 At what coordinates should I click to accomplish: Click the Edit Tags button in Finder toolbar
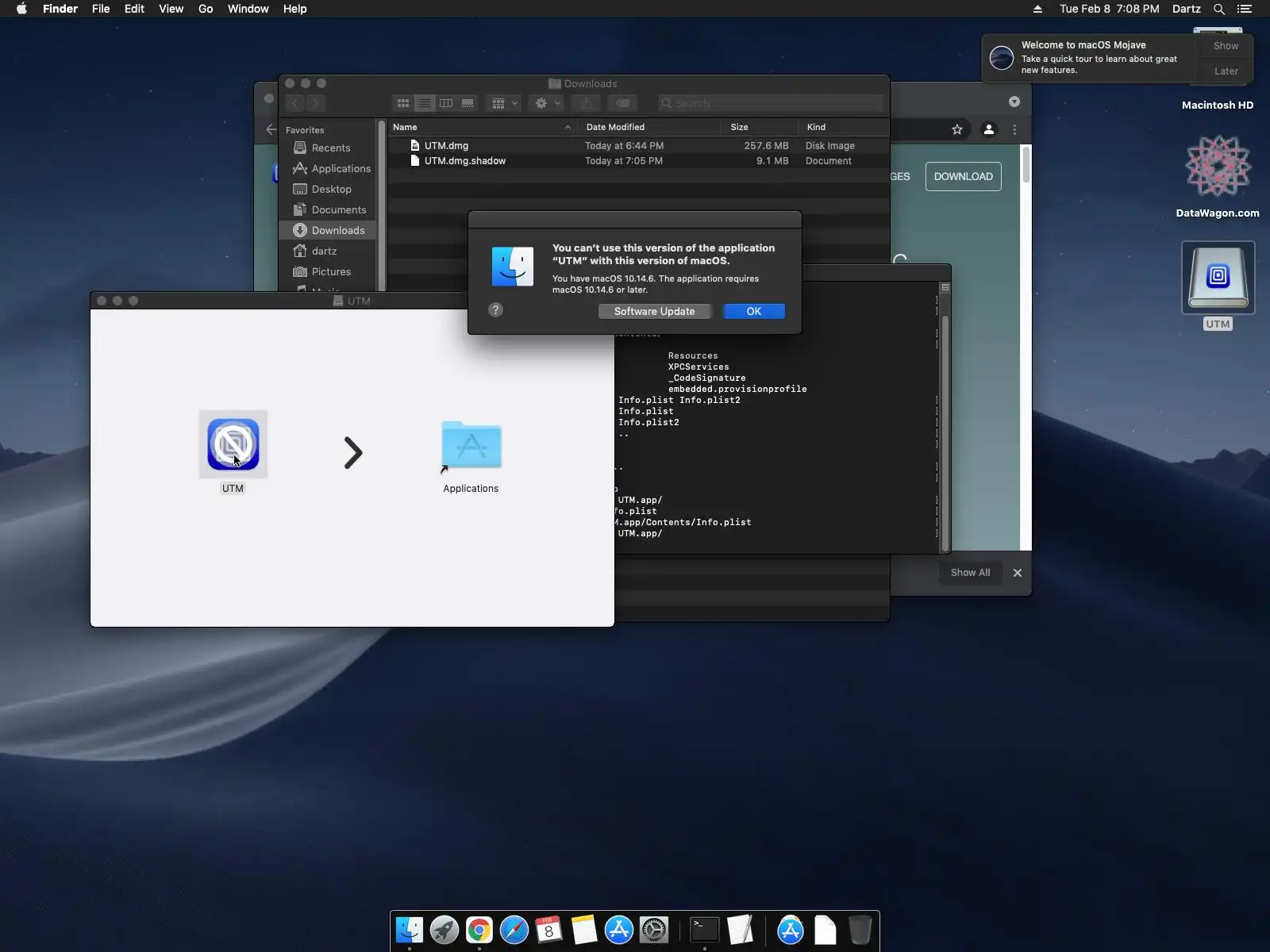pos(623,103)
